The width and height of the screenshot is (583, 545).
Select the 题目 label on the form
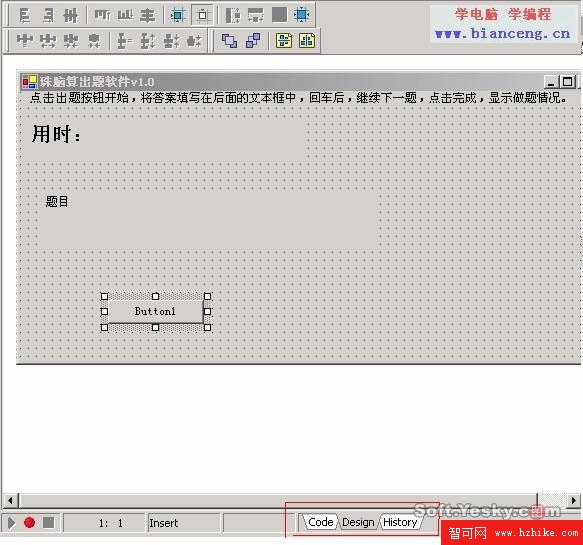tap(208, 220)
